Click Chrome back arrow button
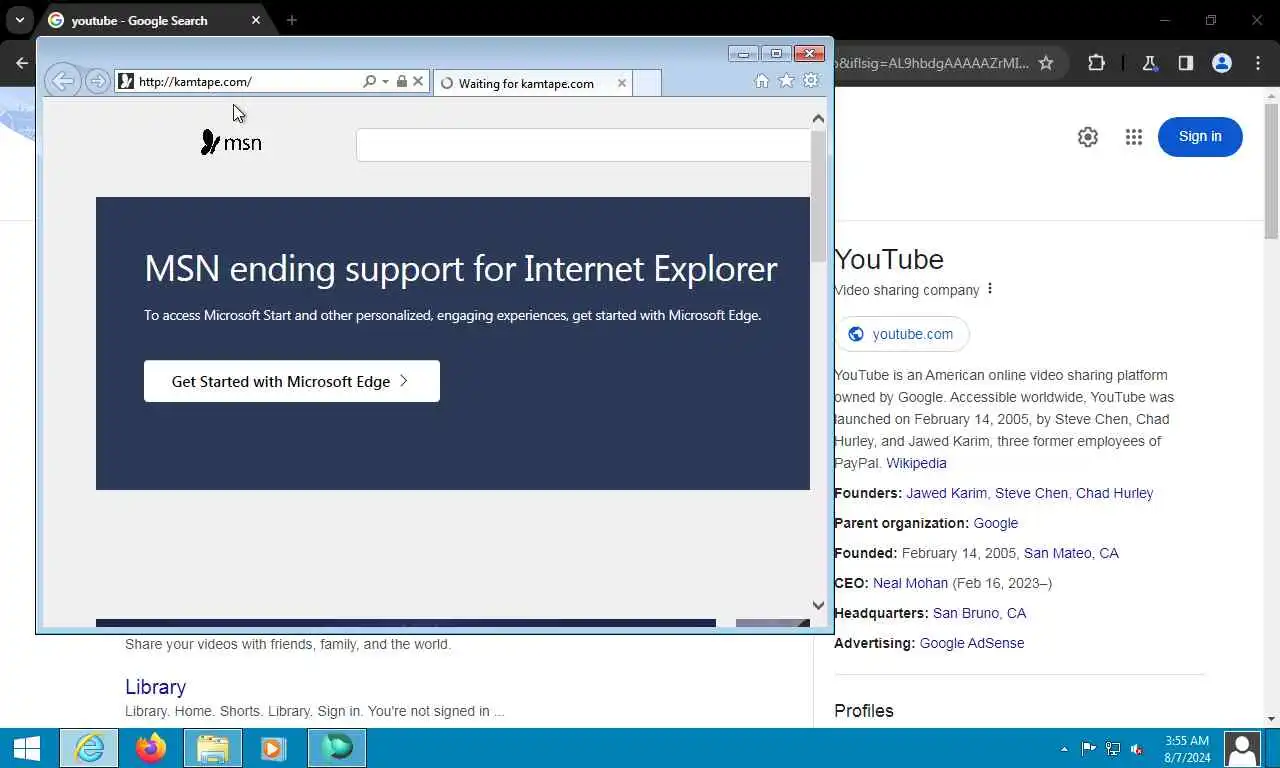Image resolution: width=1280 pixels, height=768 pixels. (21, 63)
